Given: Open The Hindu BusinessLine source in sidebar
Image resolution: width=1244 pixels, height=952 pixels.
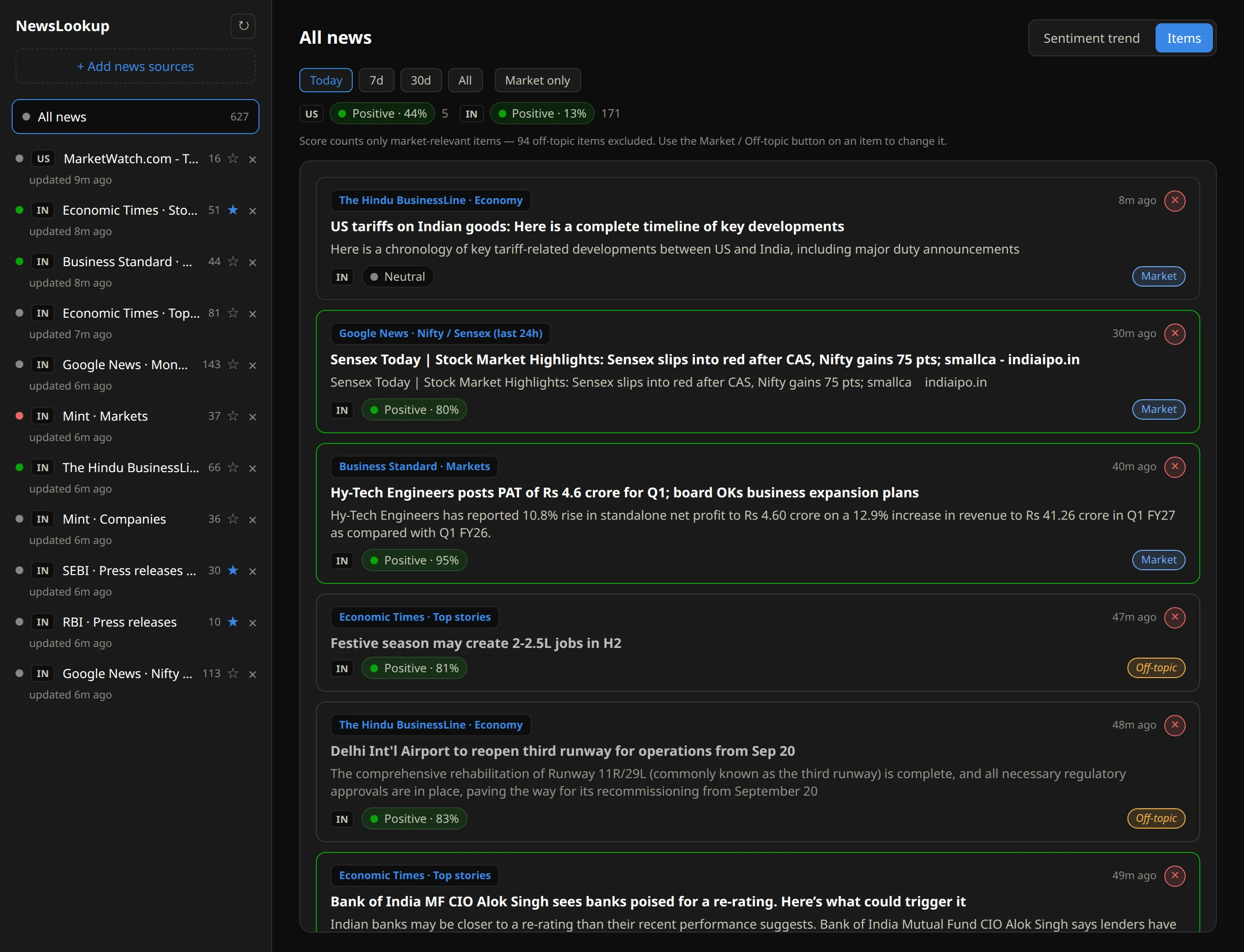Looking at the screenshot, I should click(x=131, y=467).
